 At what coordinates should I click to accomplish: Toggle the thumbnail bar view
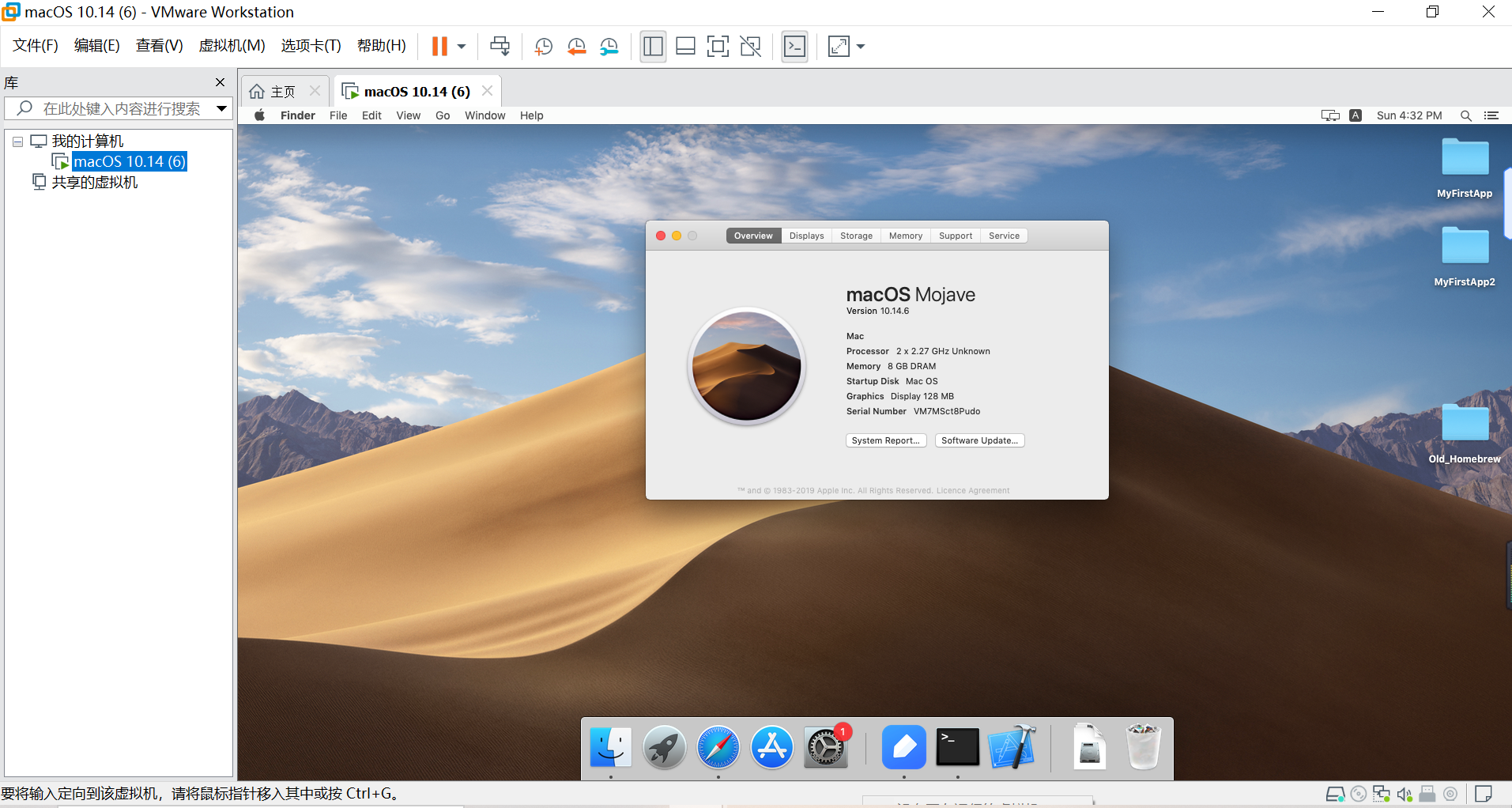pyautogui.click(x=686, y=47)
